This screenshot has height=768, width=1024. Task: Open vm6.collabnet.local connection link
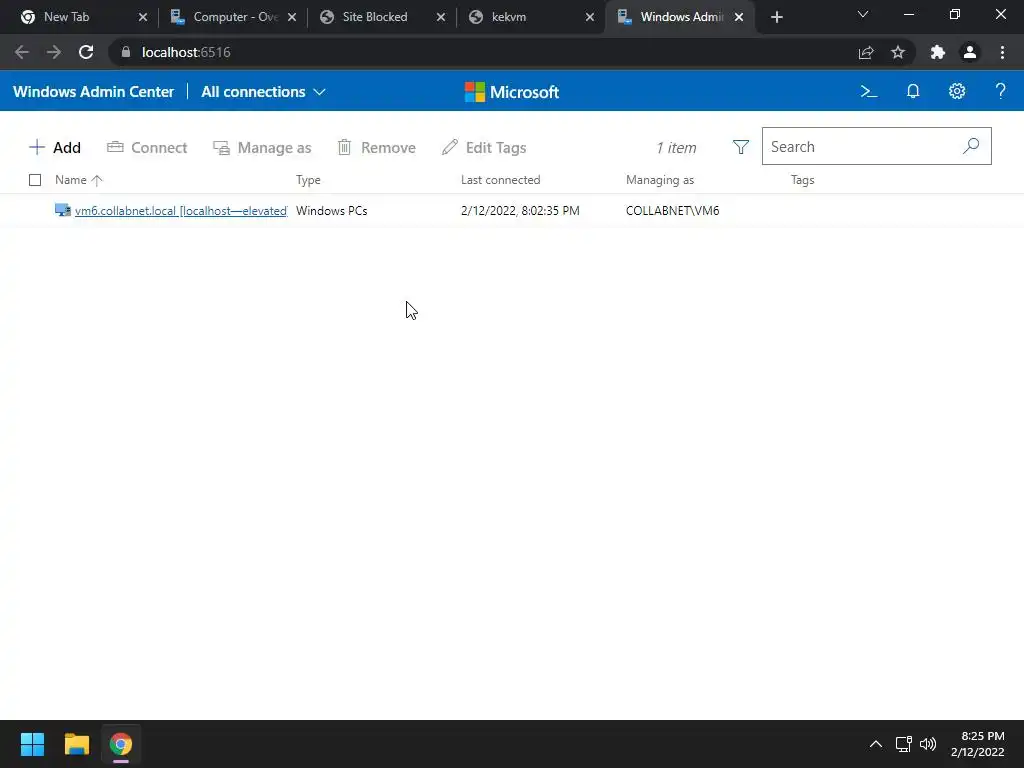[x=181, y=210]
